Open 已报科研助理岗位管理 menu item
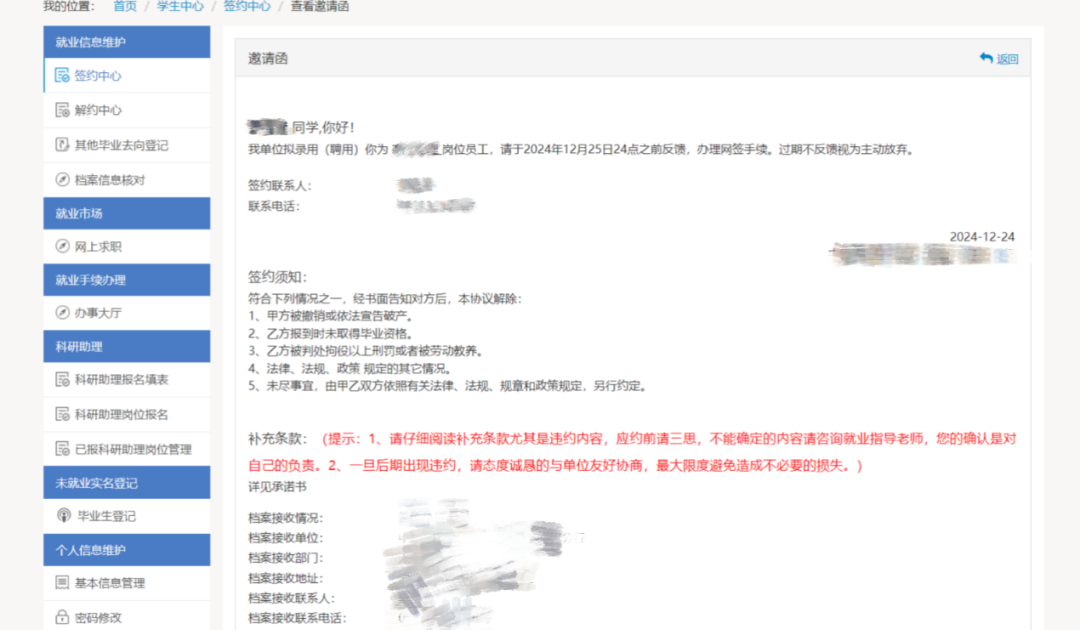Viewport: 1080px width, 630px height. coord(132,449)
